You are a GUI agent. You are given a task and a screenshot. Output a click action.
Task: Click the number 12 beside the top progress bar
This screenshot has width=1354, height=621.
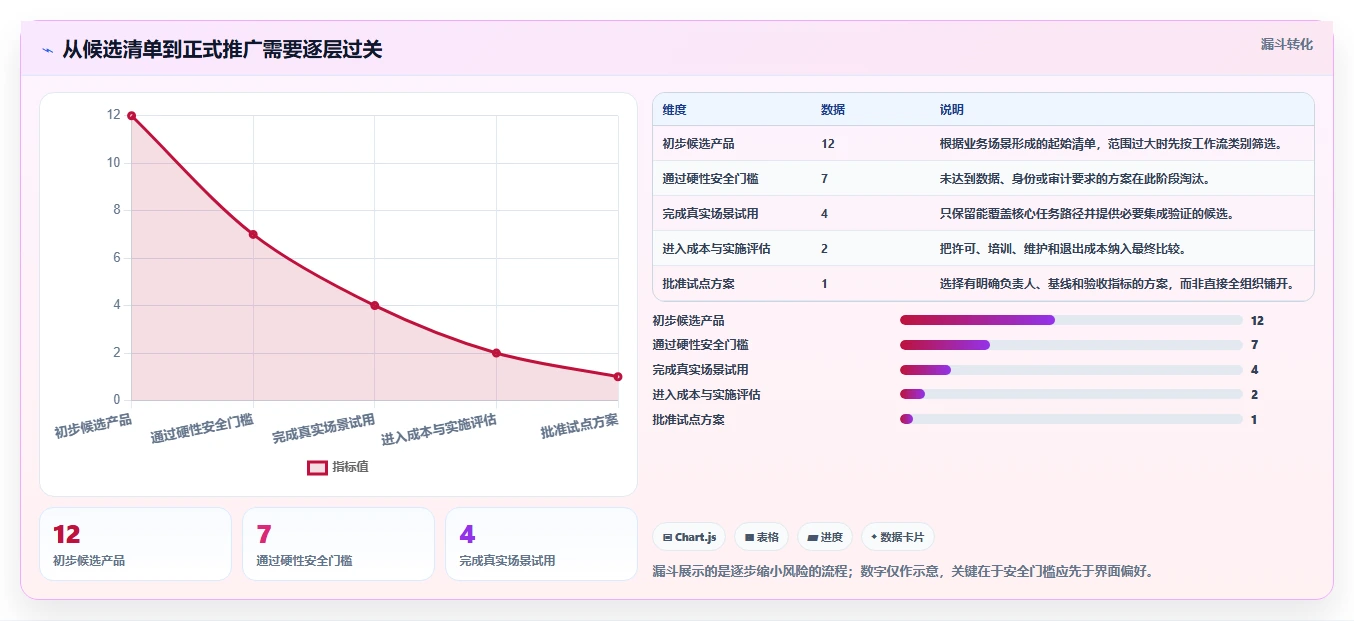(x=1257, y=321)
